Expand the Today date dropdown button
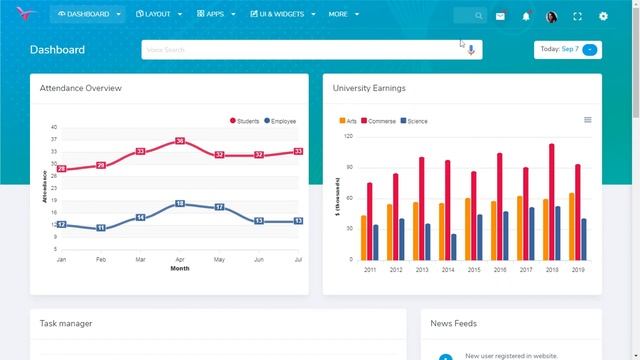The height and width of the screenshot is (360, 640). (589, 50)
